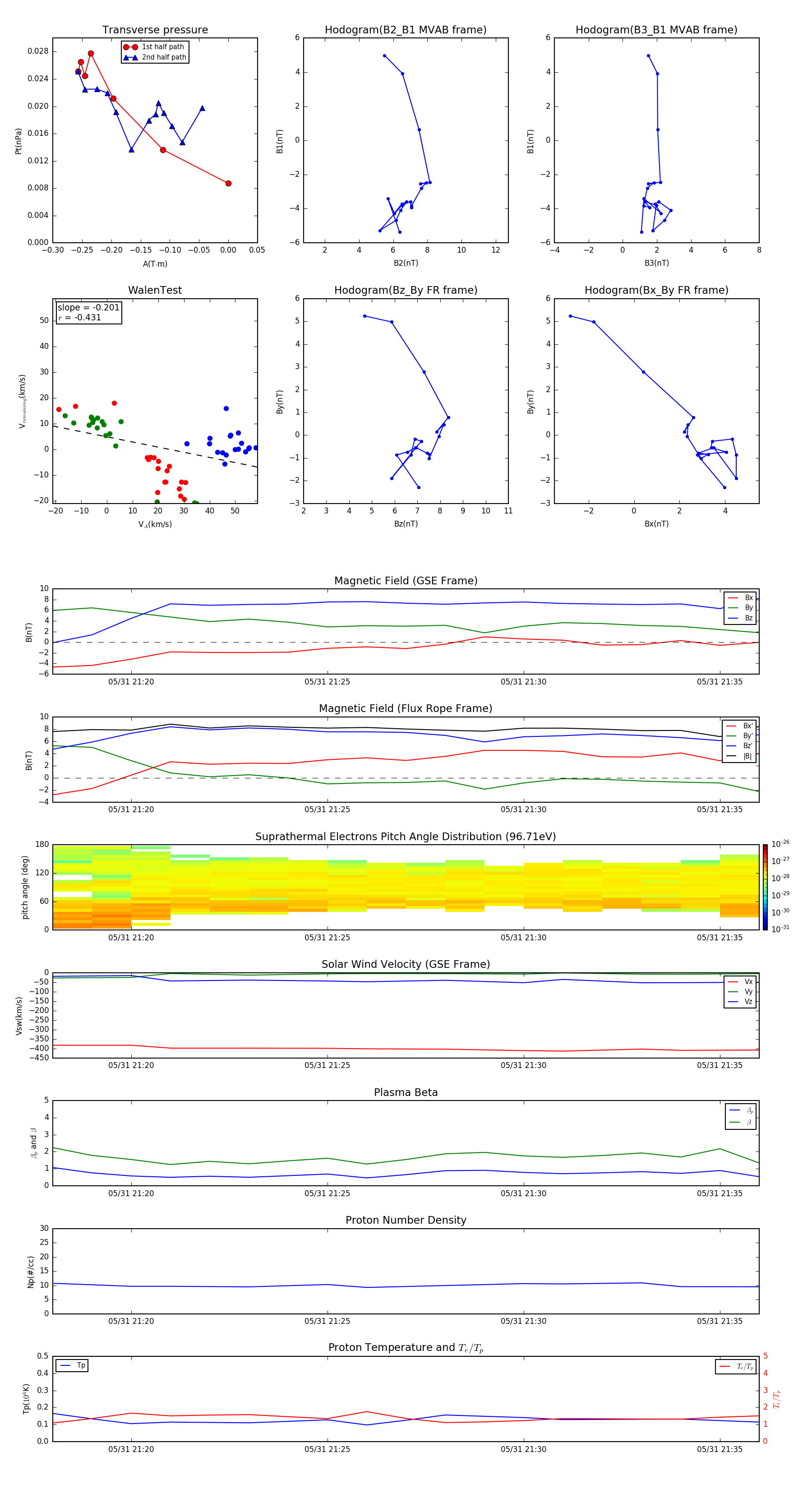Select the 'Hodogram(Bx_By FR frame)' title
This screenshot has width=812, height=1489.
(656, 290)
